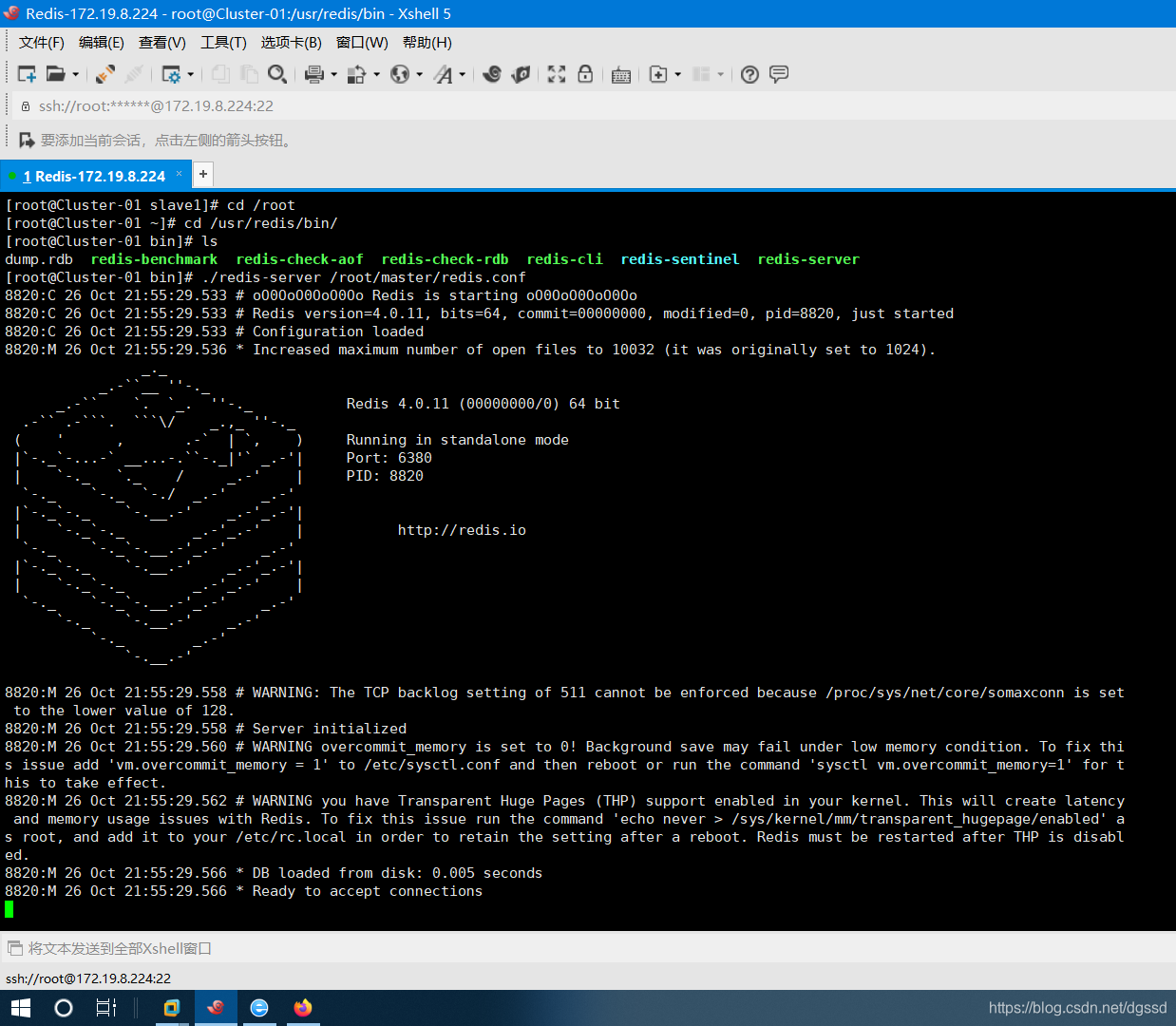Click the Reconnect plug icon
1176x1026 pixels.
[105, 74]
